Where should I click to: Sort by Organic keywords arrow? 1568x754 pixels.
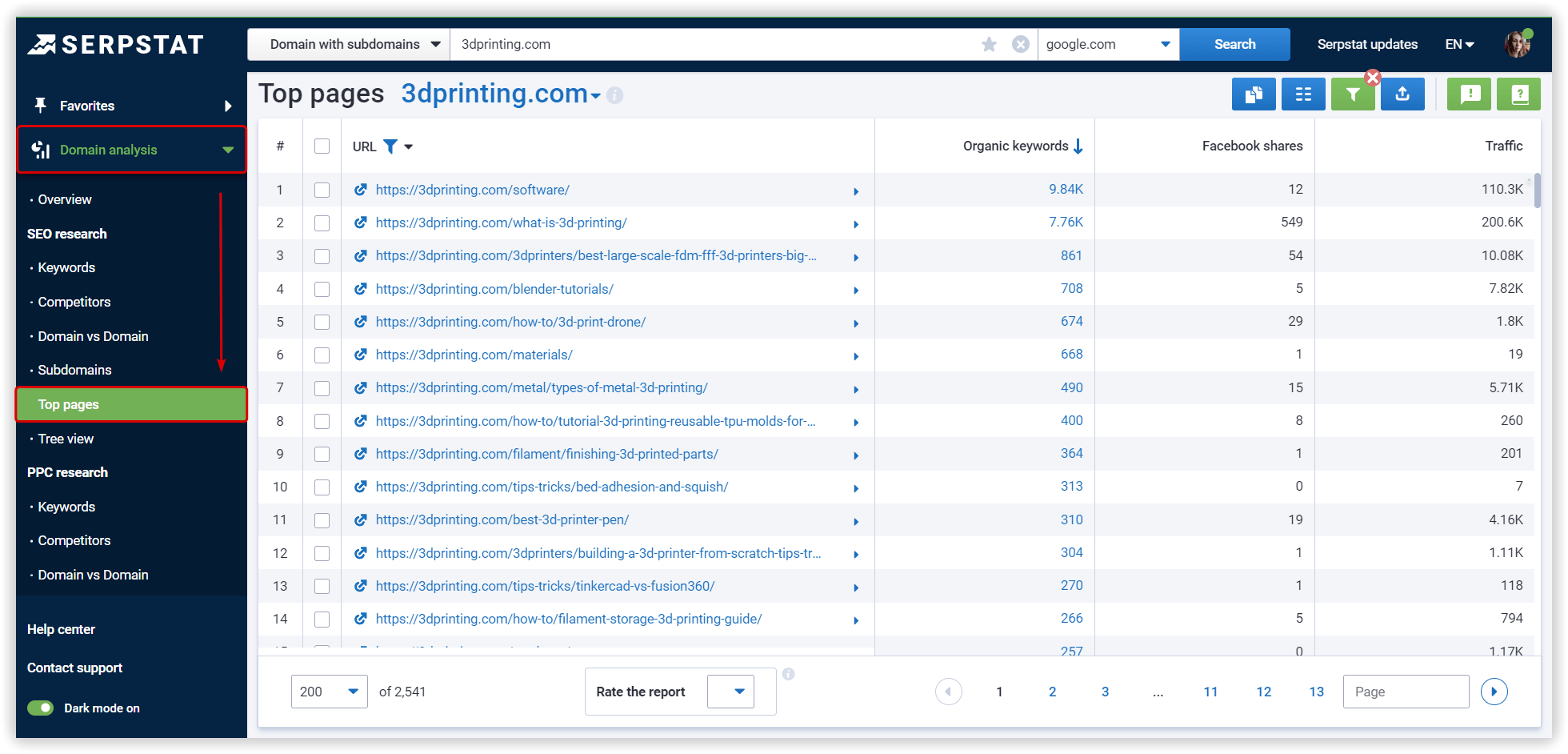(1078, 146)
